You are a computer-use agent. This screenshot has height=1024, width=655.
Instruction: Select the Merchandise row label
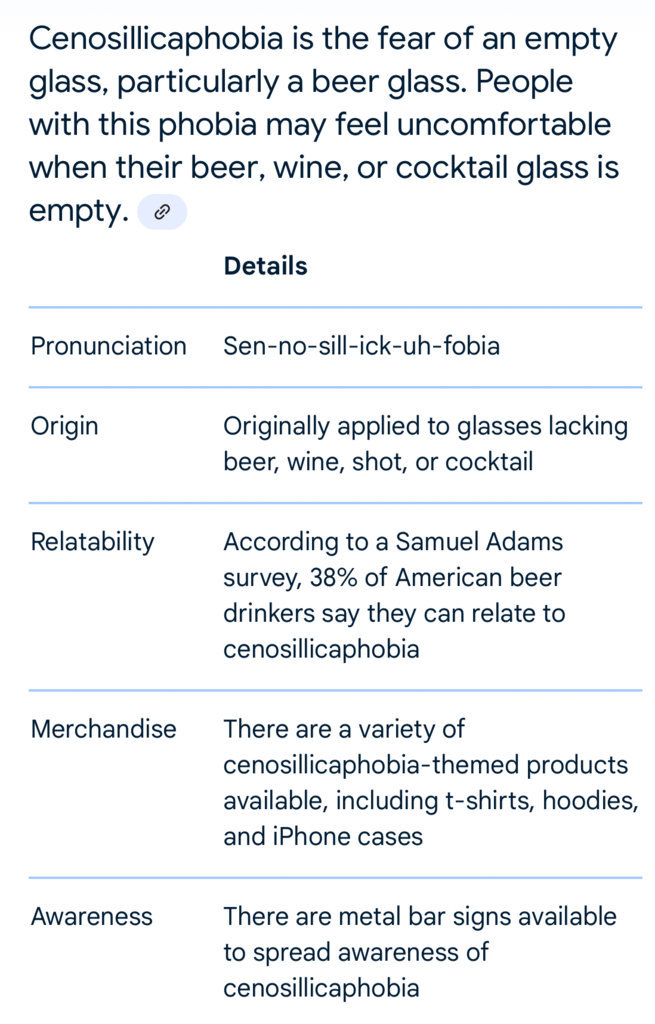103,729
